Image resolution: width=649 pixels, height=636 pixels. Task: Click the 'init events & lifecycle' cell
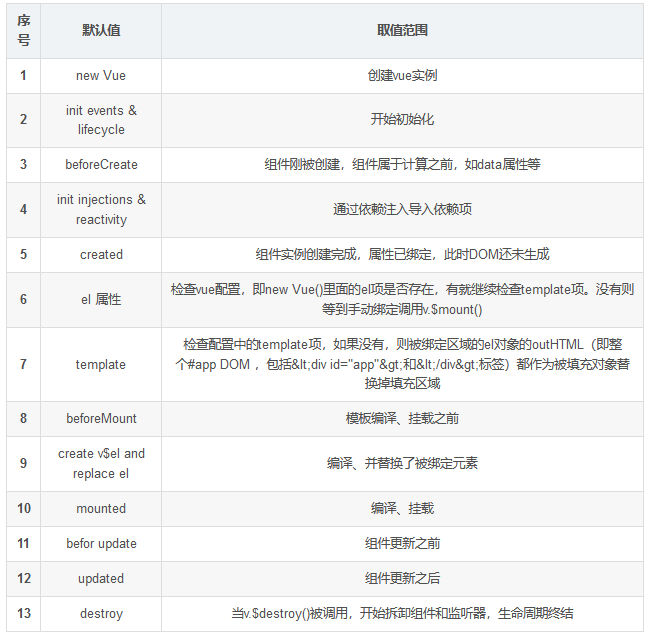(x=101, y=120)
